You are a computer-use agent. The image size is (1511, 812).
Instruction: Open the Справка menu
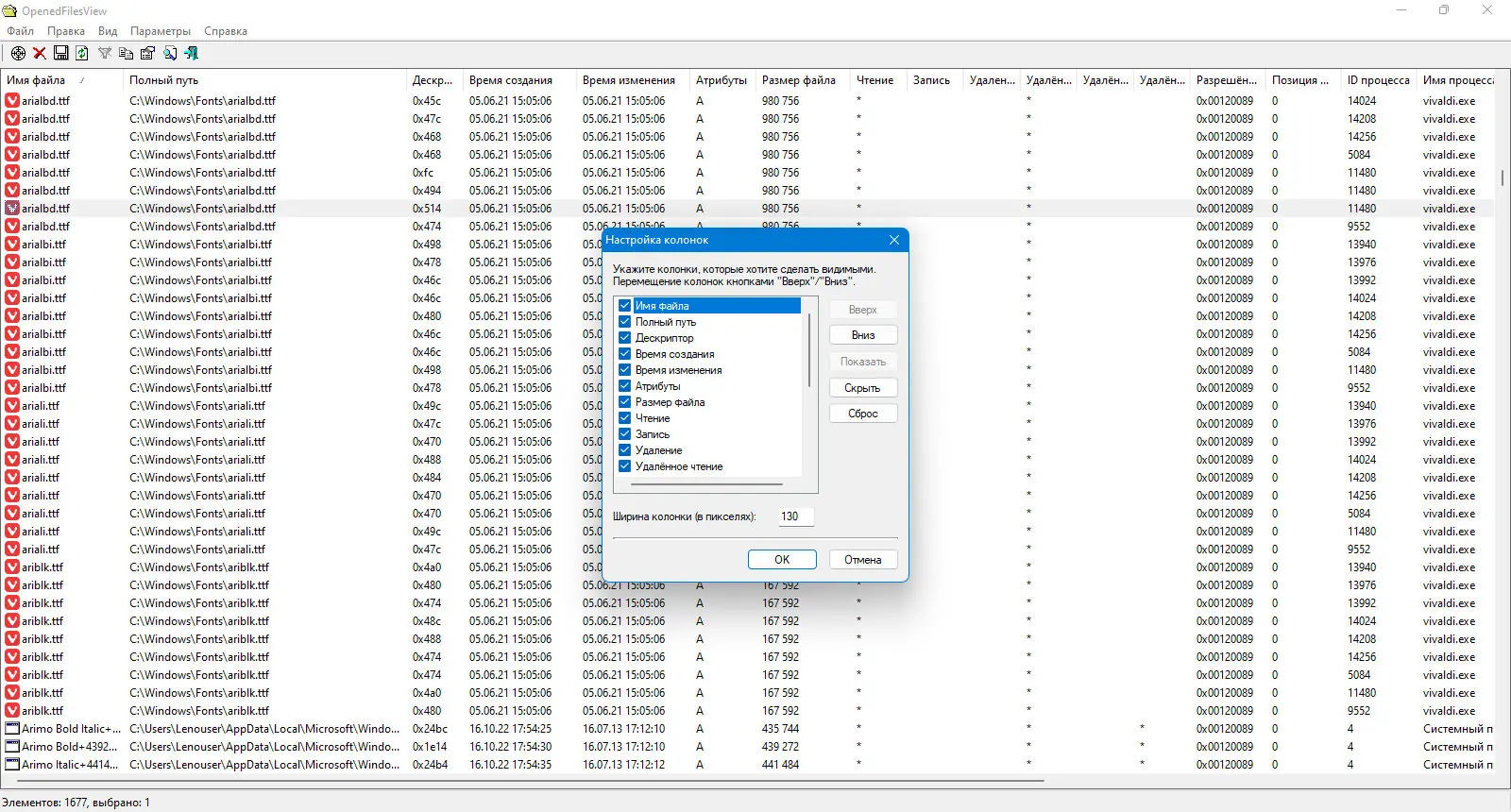coord(226,31)
